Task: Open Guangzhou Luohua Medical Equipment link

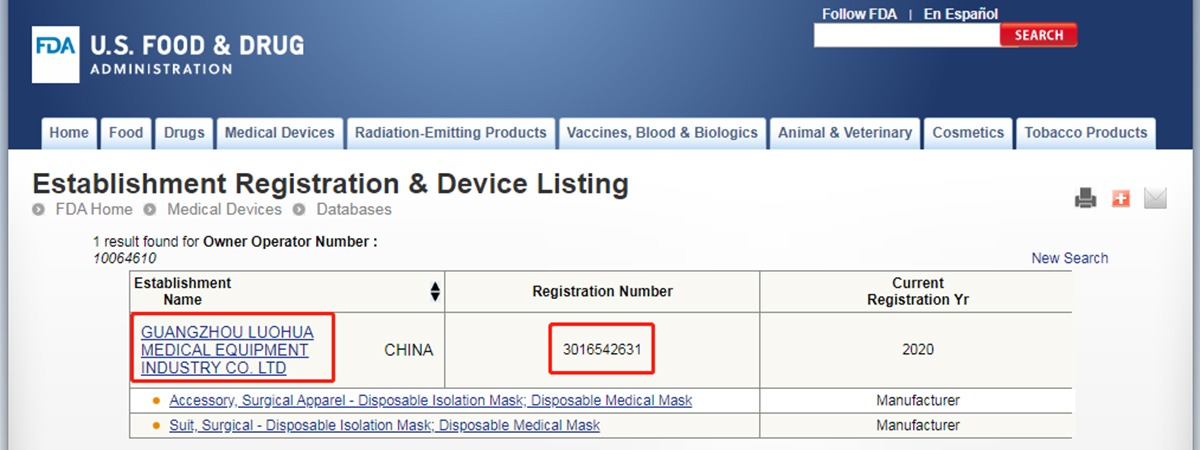Action: tap(227, 350)
